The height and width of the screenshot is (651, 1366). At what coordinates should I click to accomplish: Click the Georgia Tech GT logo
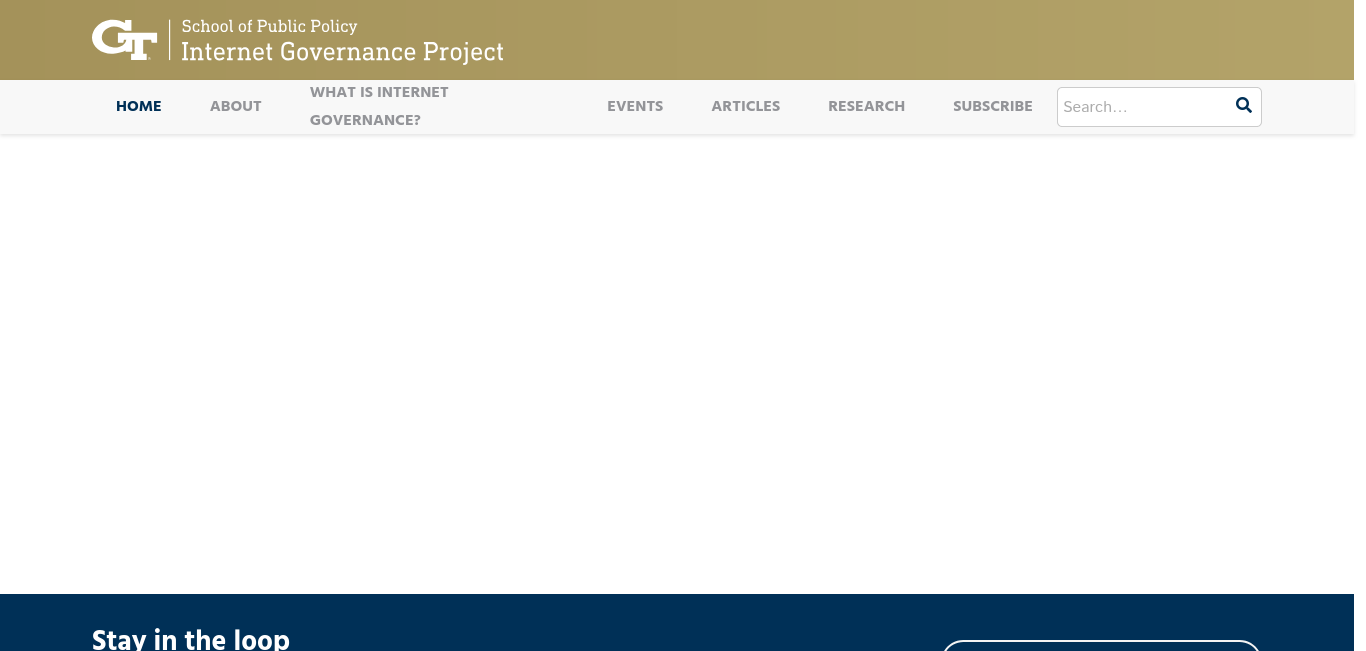click(x=125, y=40)
